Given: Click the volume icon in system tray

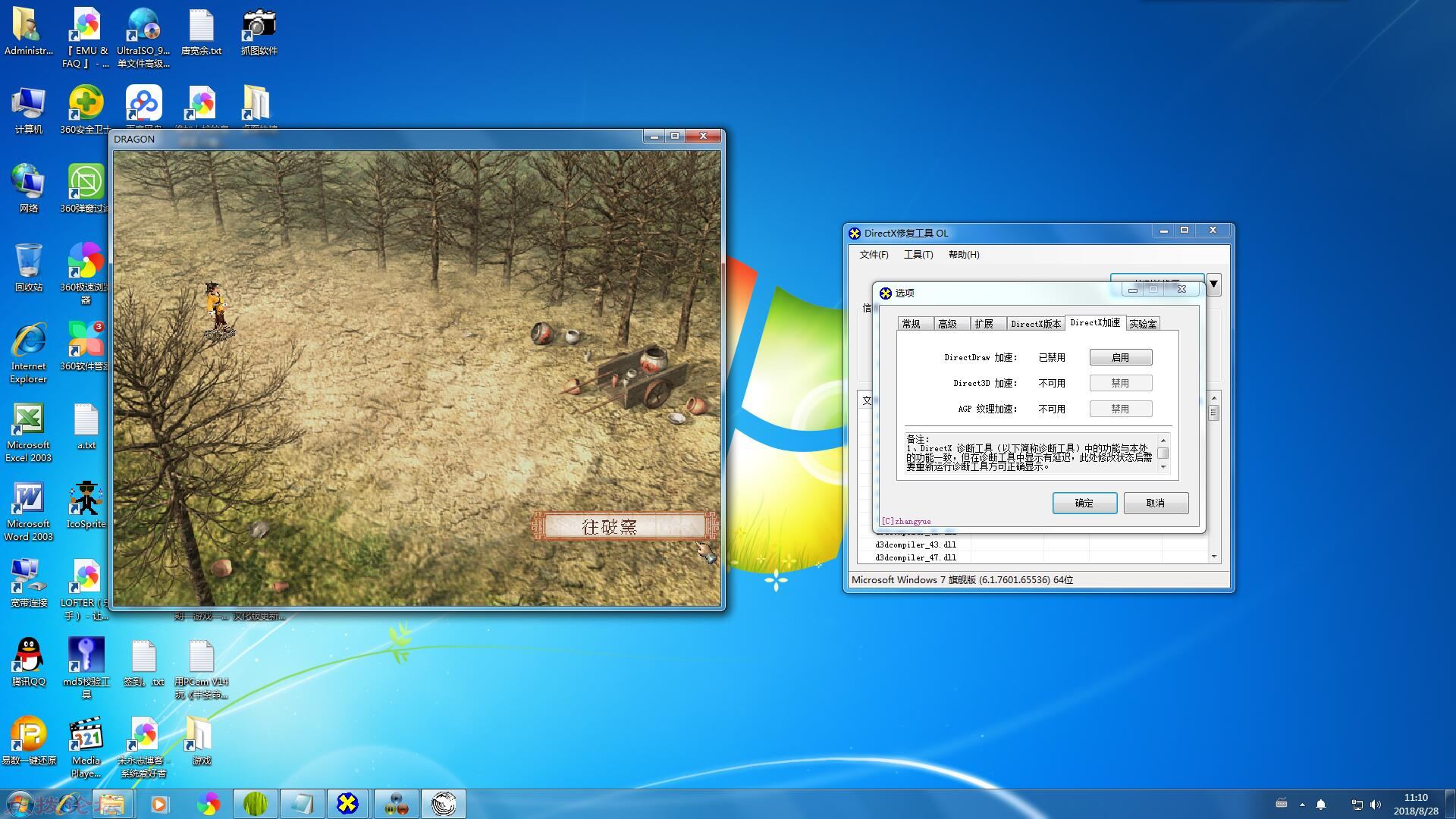Looking at the screenshot, I should point(1376,805).
